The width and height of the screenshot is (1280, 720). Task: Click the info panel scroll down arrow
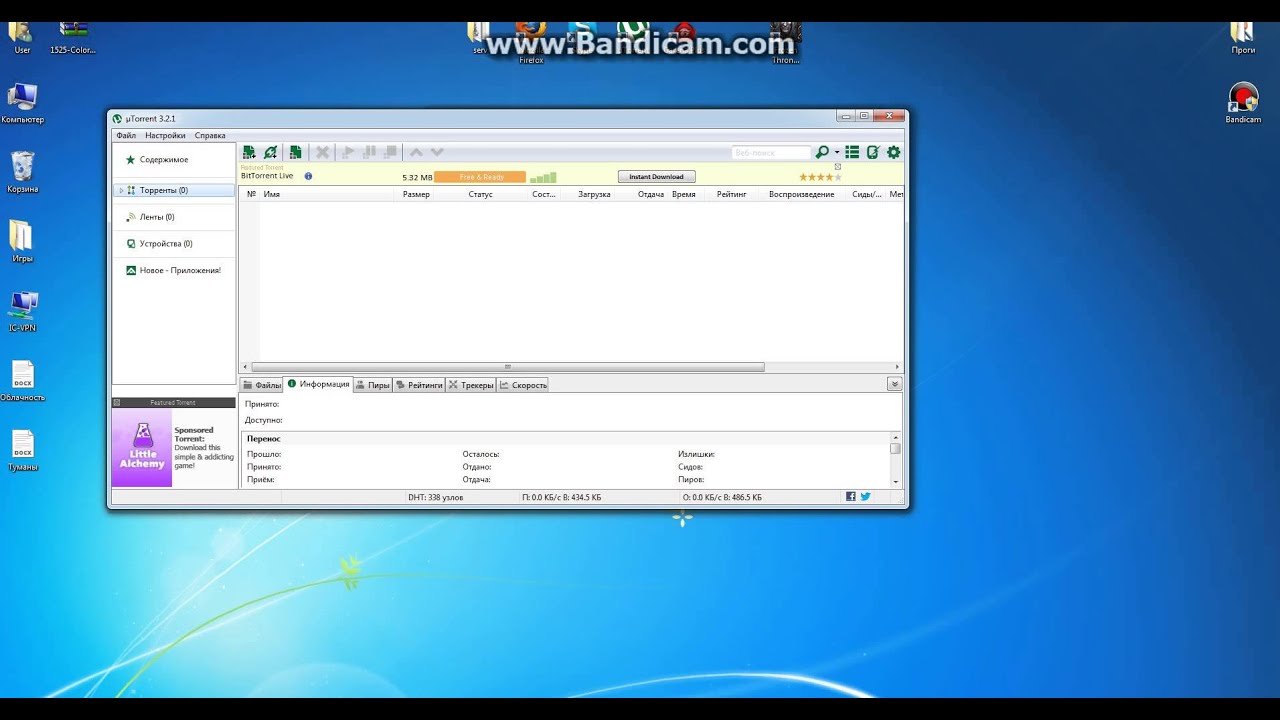tap(895, 481)
